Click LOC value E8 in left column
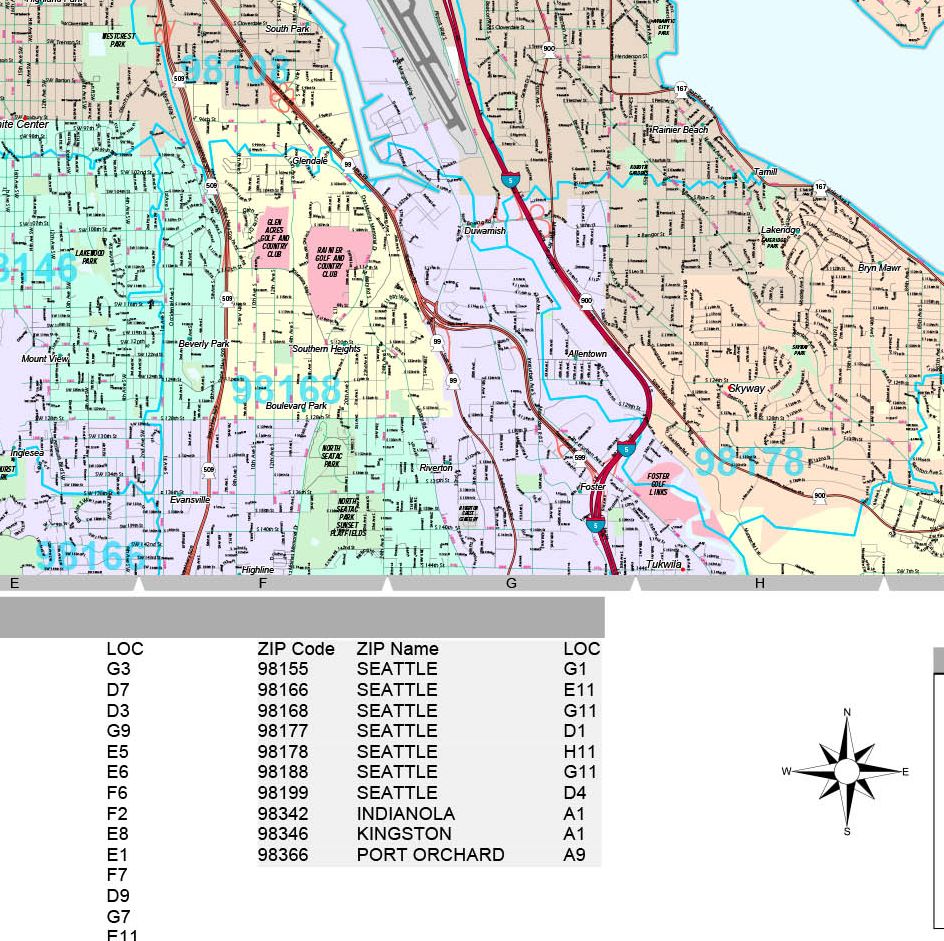 (117, 834)
